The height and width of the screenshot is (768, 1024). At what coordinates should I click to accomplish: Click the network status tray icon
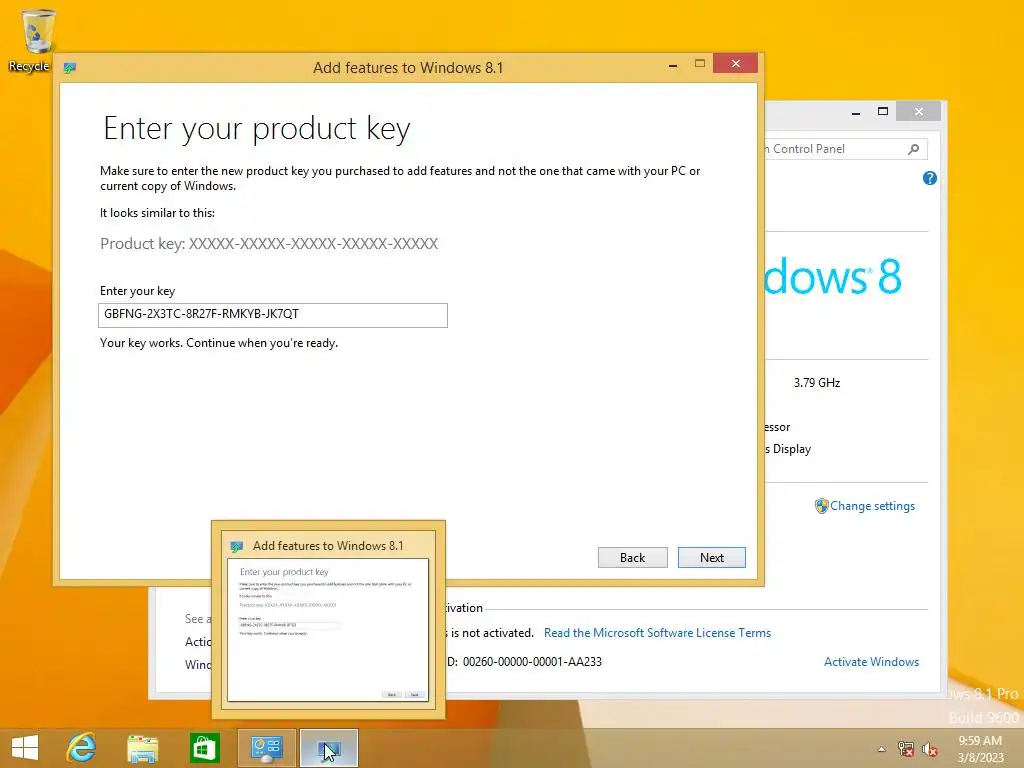(x=905, y=749)
